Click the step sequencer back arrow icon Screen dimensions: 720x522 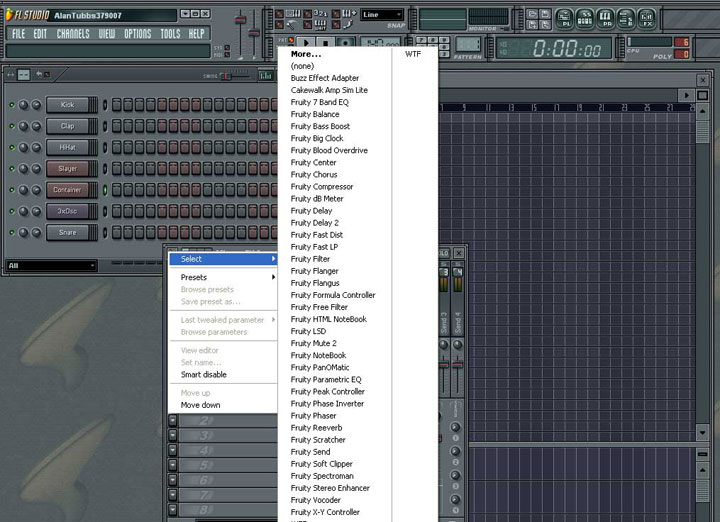point(39,74)
